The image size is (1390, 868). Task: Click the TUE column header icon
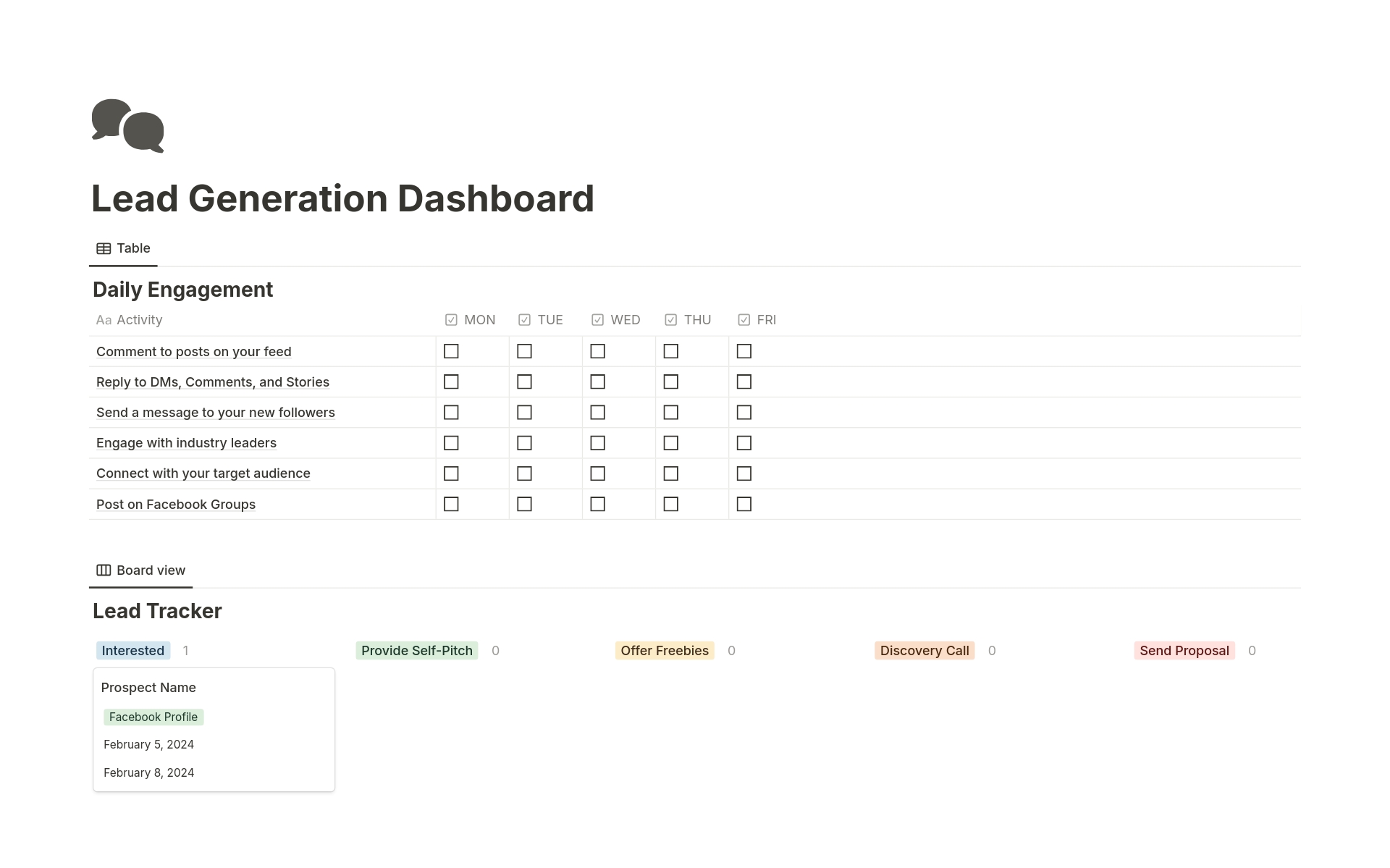point(524,320)
